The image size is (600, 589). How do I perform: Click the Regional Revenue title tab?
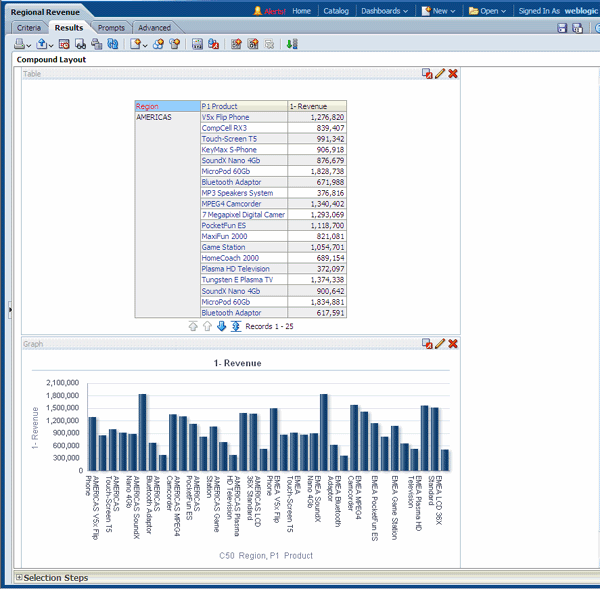point(45,12)
